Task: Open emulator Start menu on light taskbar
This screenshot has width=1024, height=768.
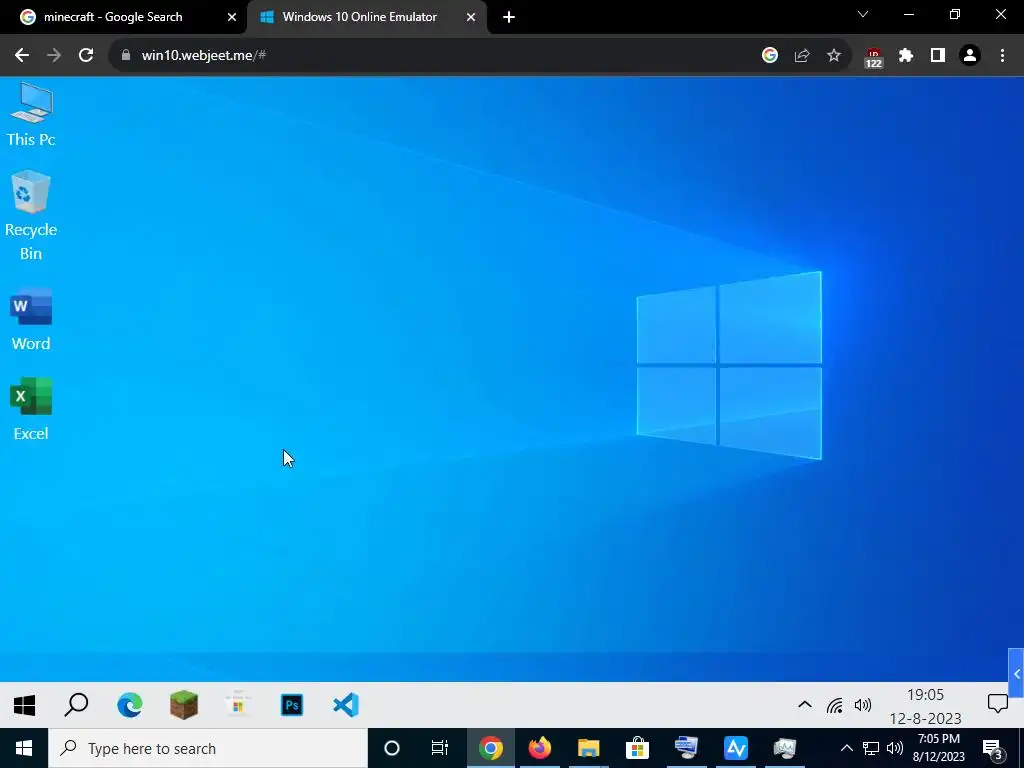Action: [24, 705]
